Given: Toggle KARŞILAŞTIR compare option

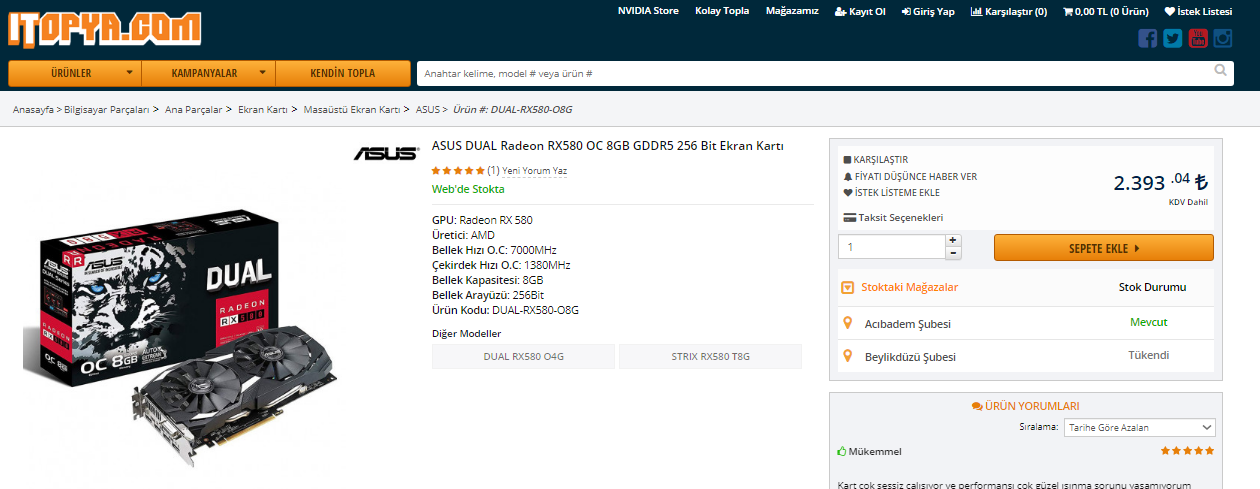Looking at the screenshot, I should click(876, 159).
